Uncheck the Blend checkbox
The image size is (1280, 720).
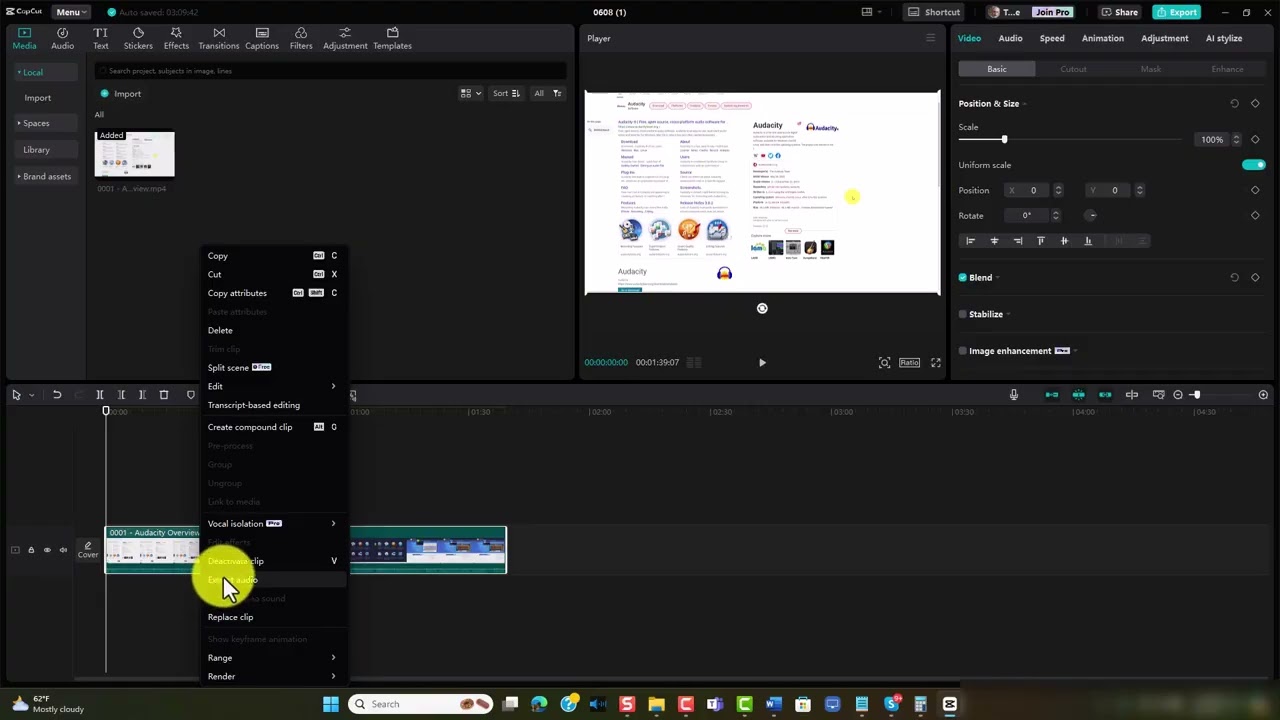[x=963, y=278]
